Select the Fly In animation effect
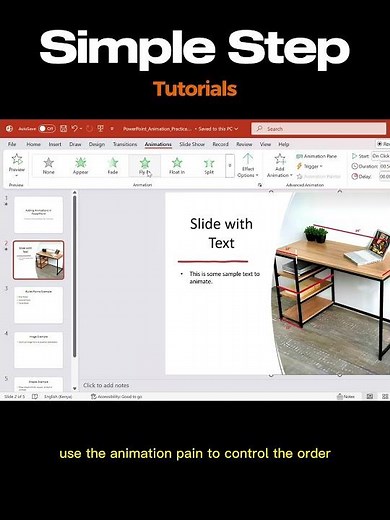 pyautogui.click(x=145, y=166)
